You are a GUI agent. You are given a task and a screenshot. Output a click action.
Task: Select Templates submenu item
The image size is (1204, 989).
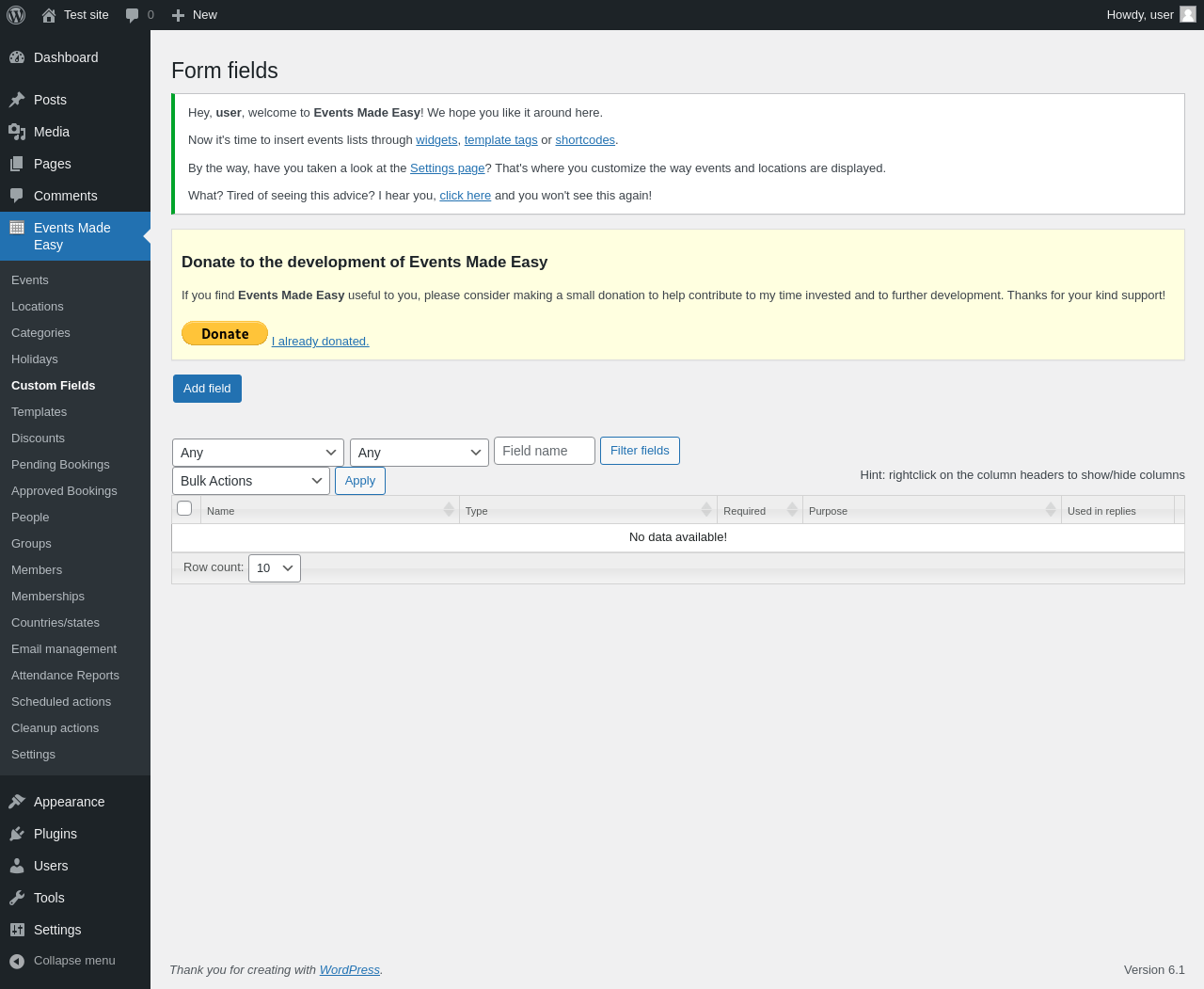(x=39, y=412)
